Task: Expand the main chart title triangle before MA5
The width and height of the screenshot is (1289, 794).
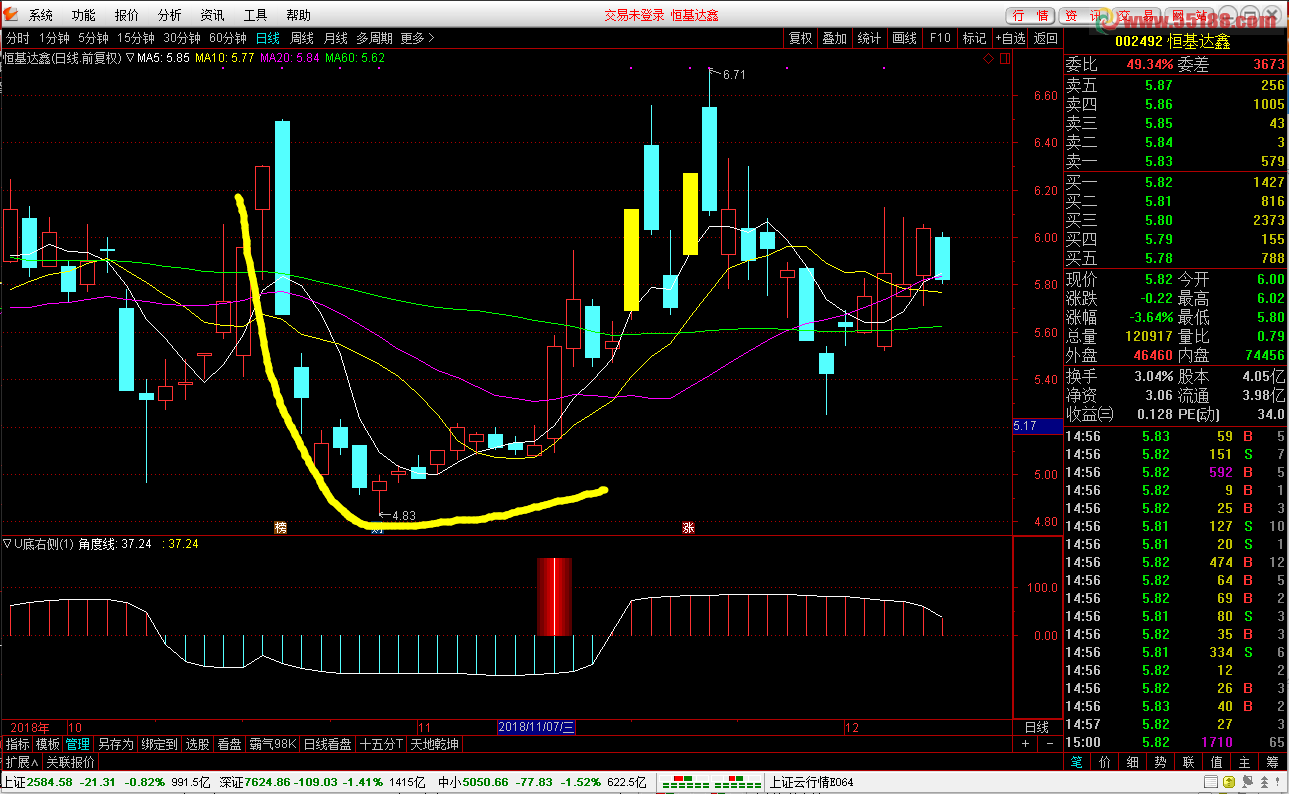Action: 129,58
